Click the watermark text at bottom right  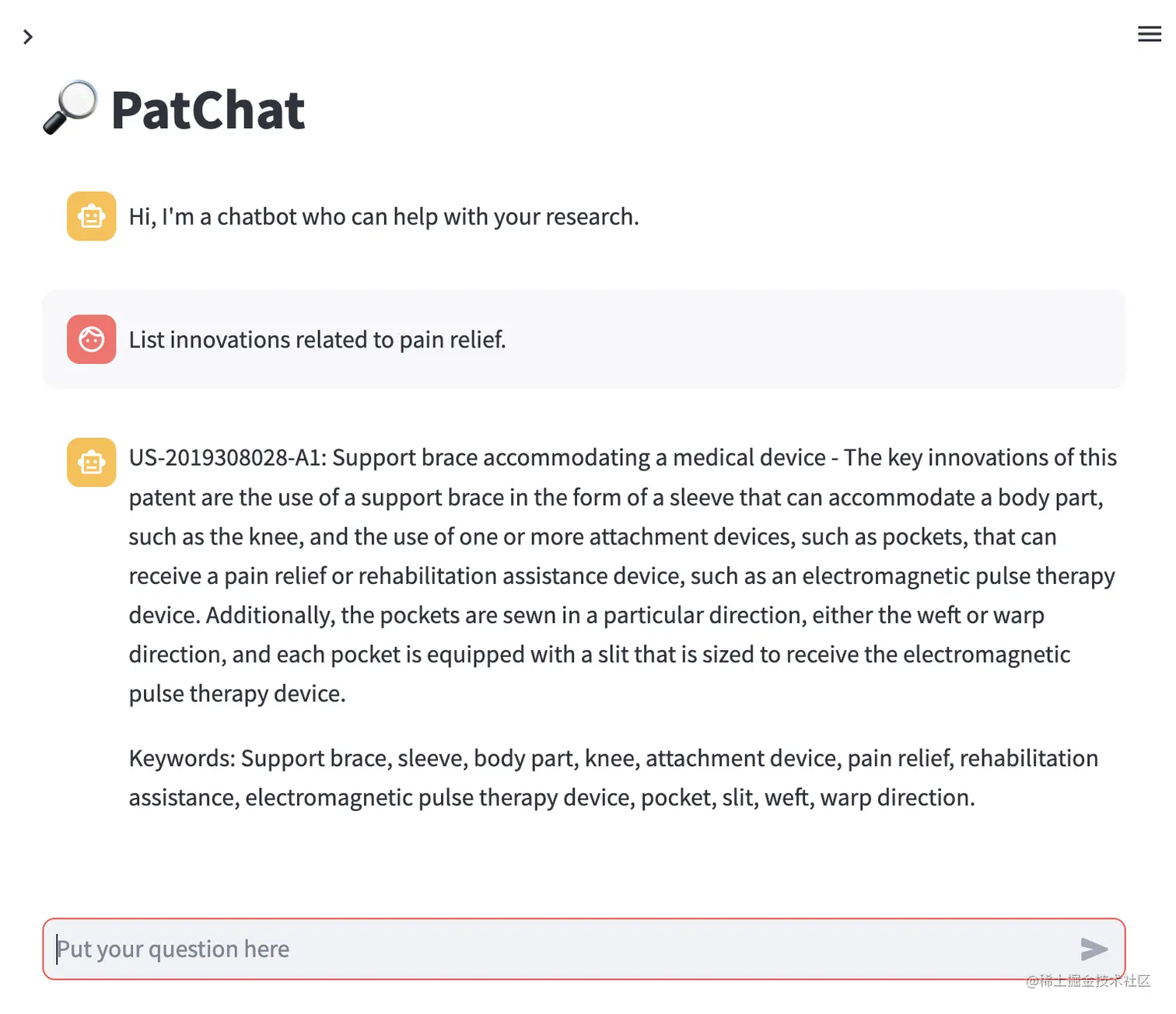point(1088,981)
